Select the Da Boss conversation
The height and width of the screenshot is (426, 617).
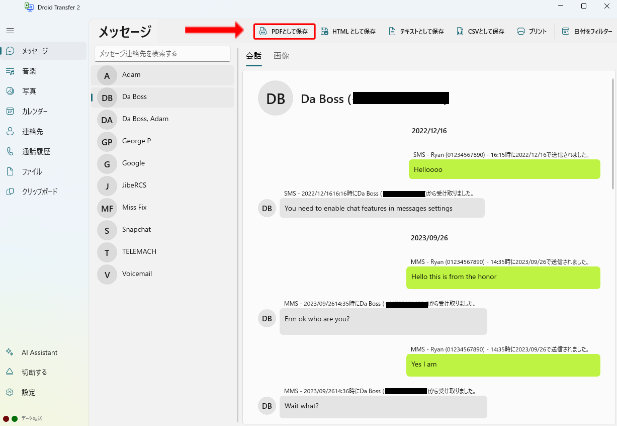(162, 97)
